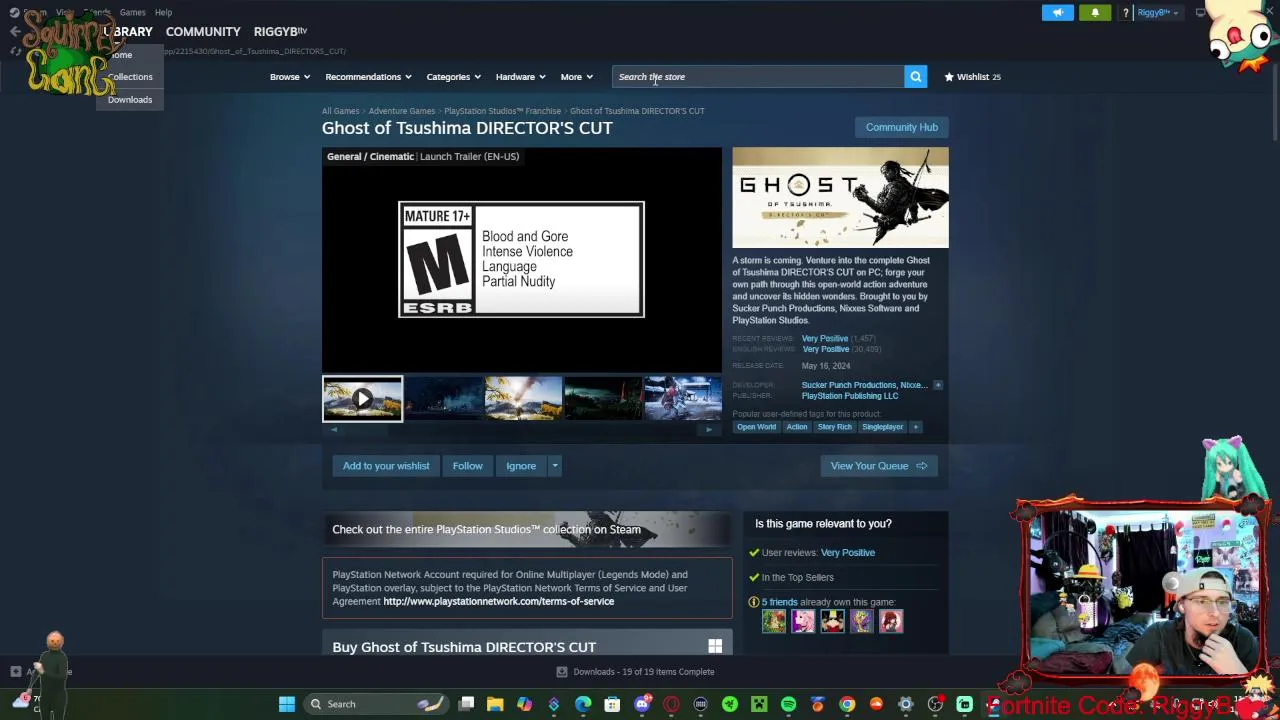Show more user tags with plus button
The image size is (1280, 720).
pyautogui.click(x=914, y=427)
